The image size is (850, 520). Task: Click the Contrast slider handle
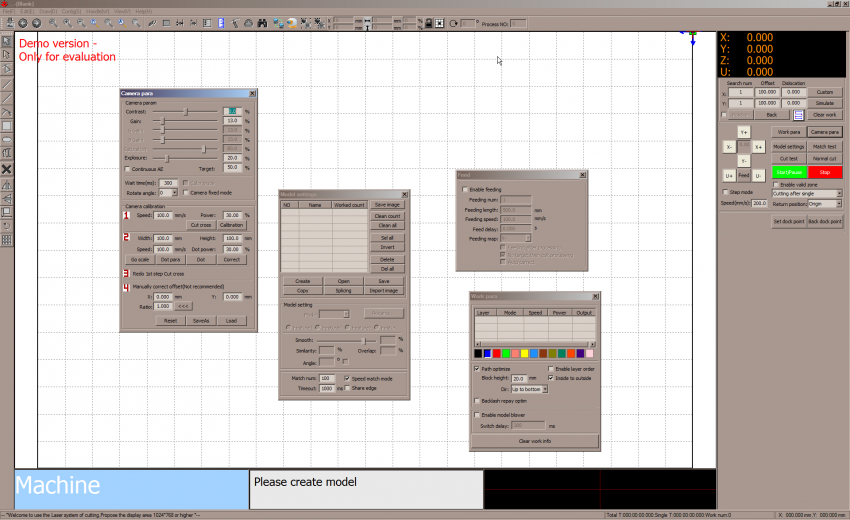pos(185,112)
